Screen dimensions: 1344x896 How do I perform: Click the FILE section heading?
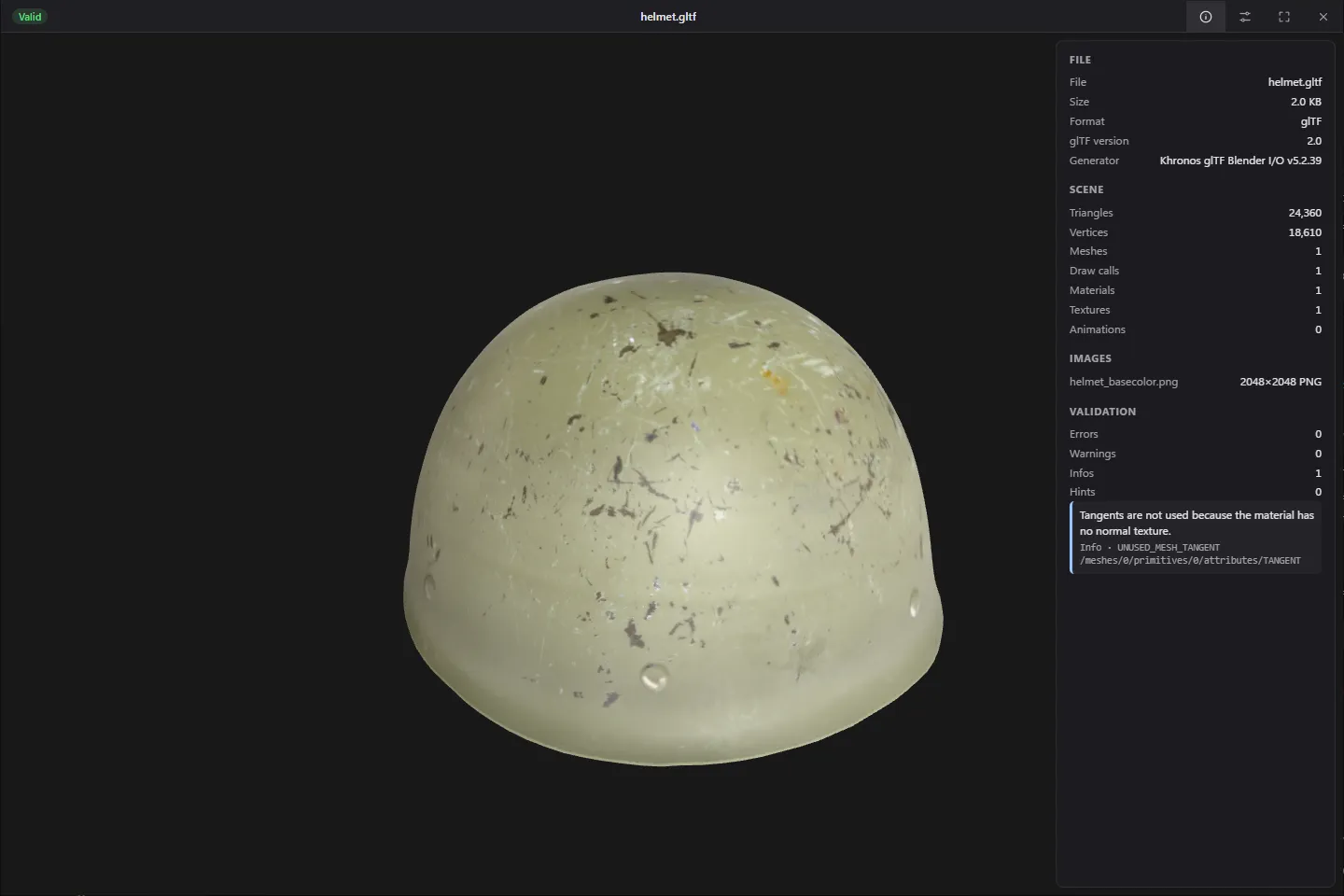pyautogui.click(x=1080, y=60)
